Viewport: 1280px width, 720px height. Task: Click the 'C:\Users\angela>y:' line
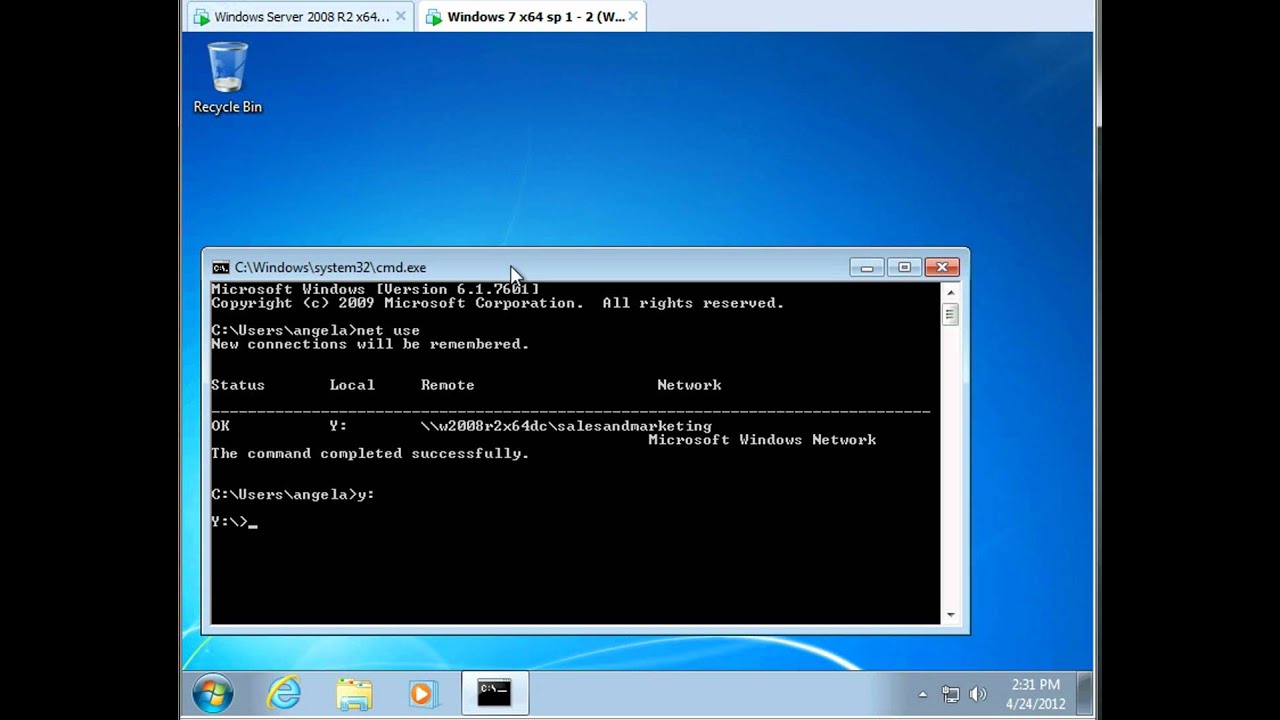click(293, 494)
